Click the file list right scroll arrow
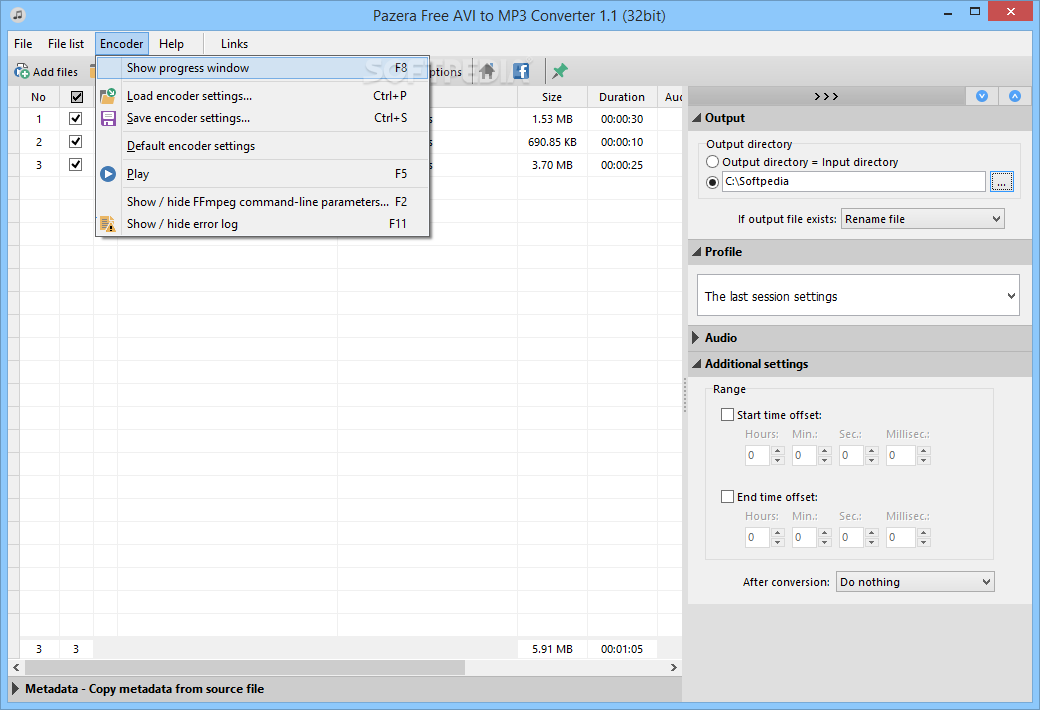 click(674, 668)
